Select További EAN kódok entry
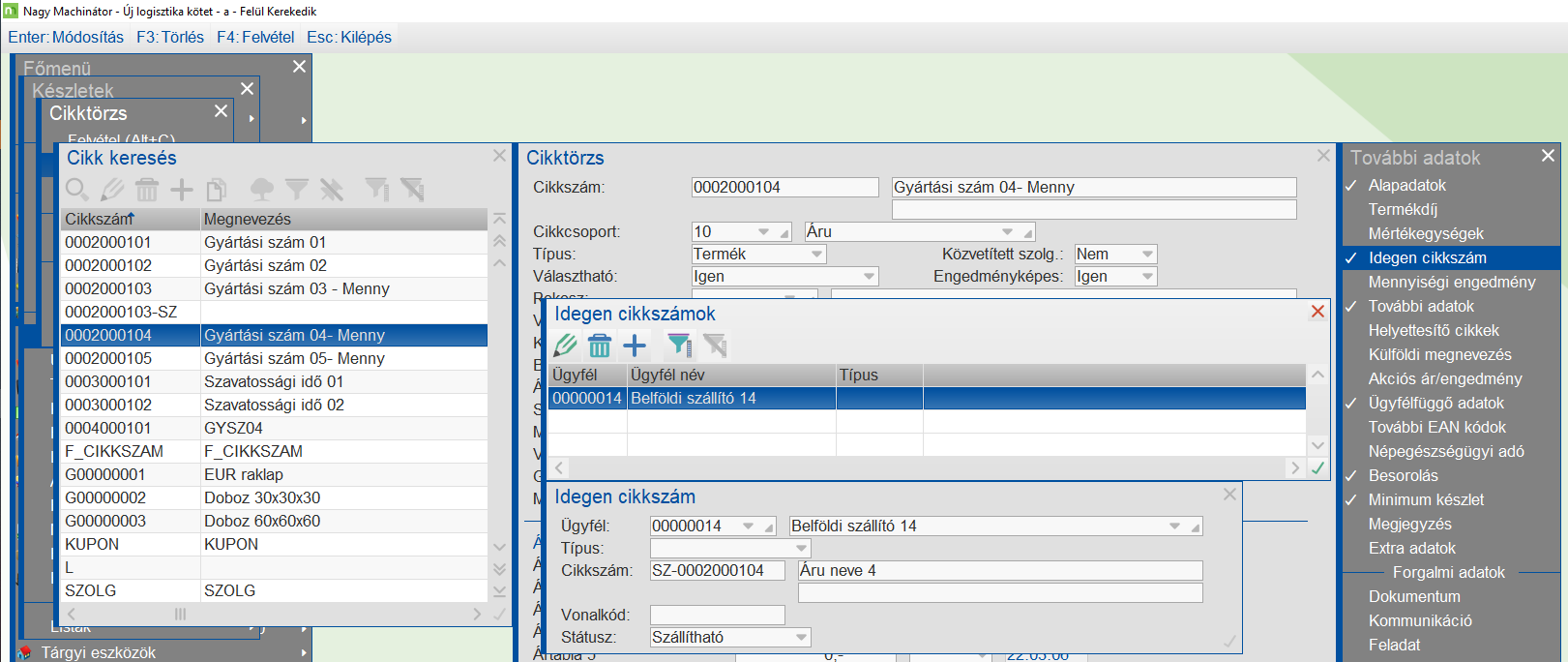 tap(1436, 427)
